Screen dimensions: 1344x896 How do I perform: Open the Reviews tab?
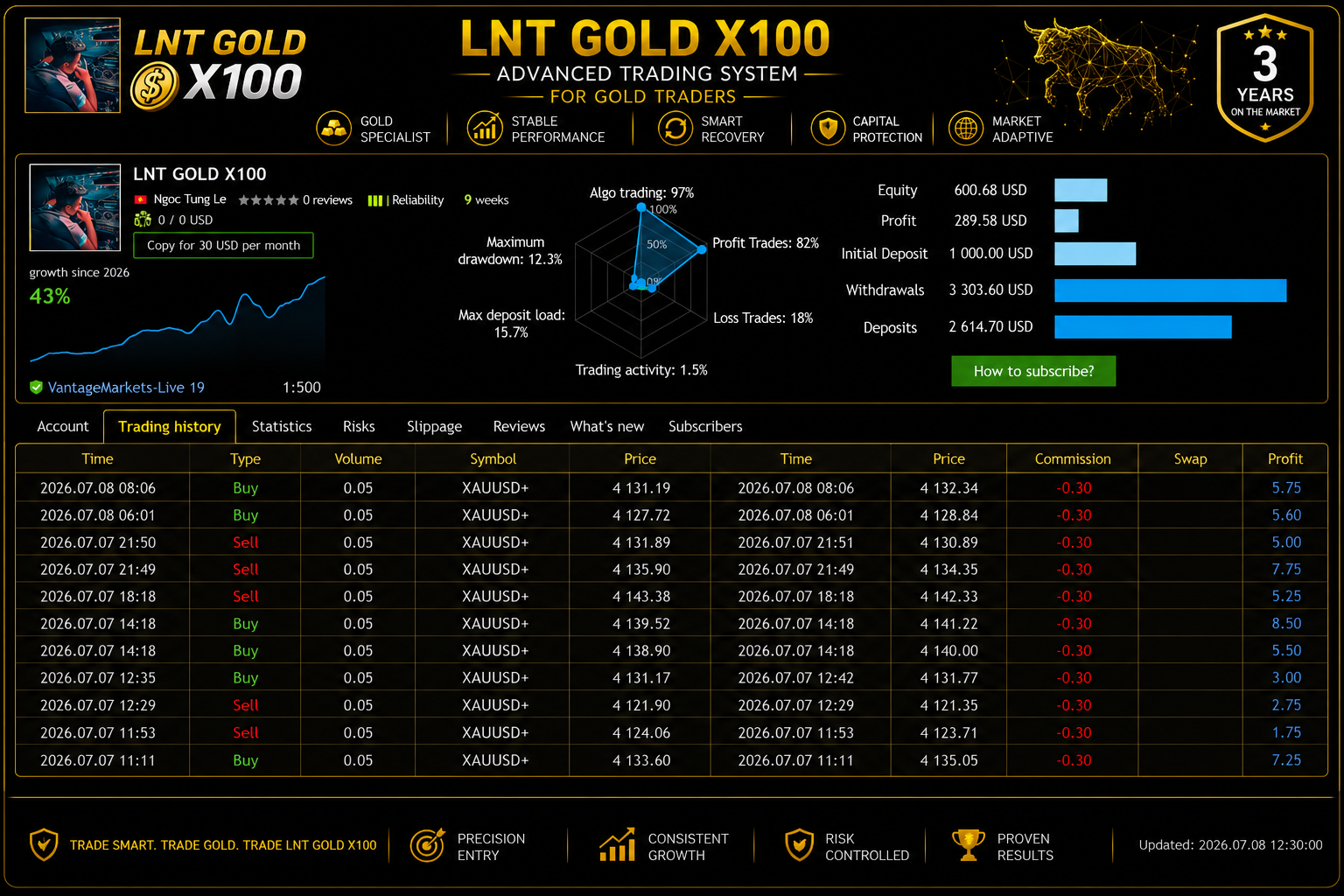point(519,426)
